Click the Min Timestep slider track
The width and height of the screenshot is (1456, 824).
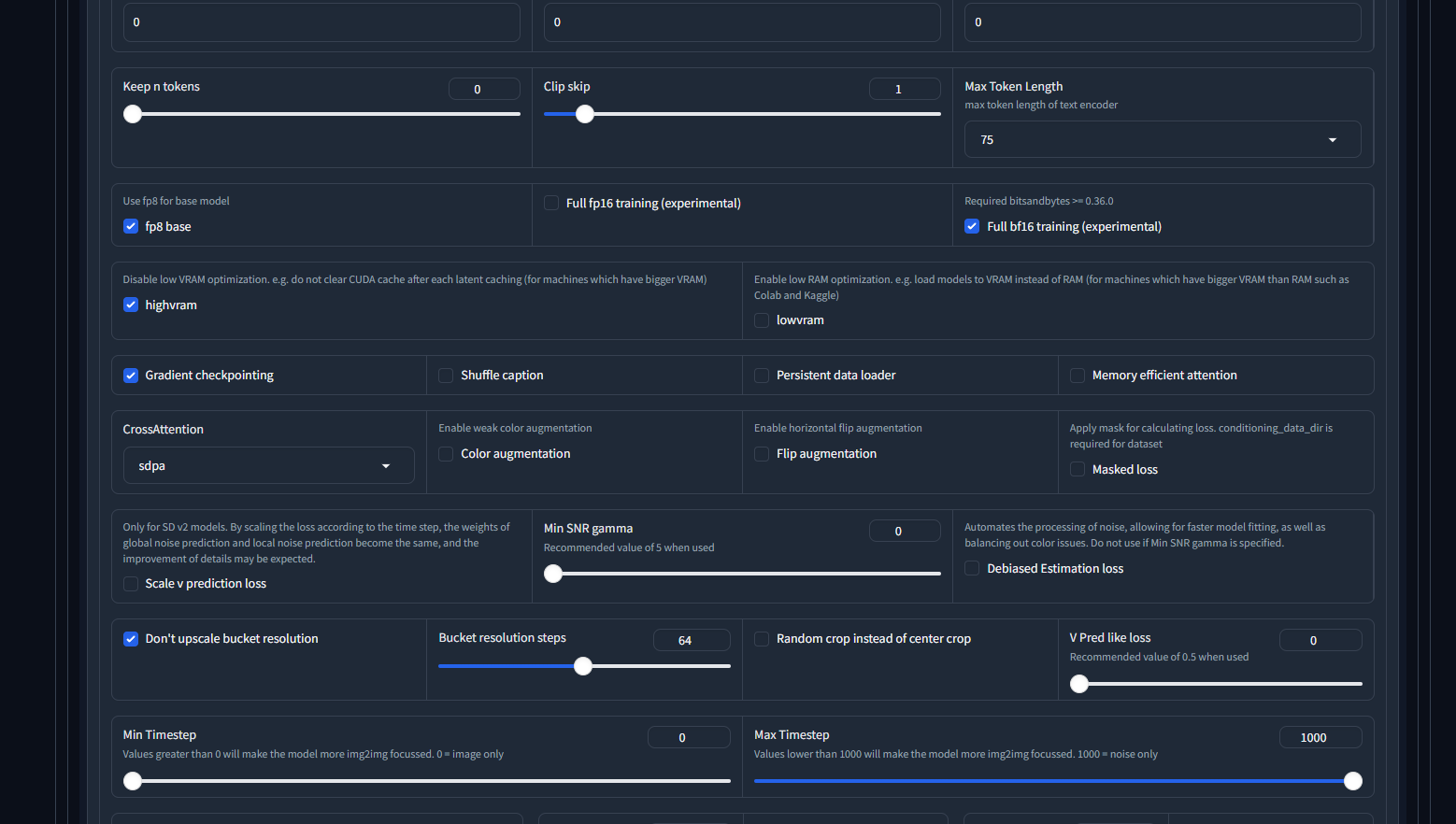(426, 781)
